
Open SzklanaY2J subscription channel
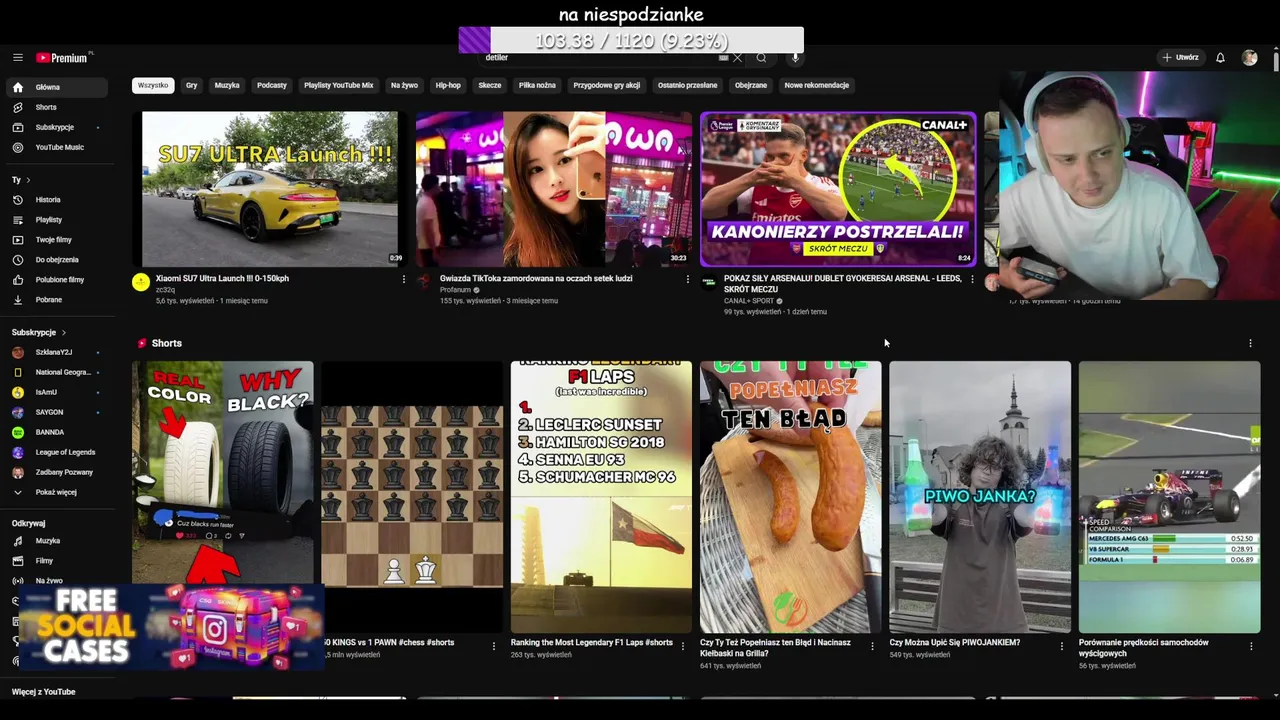pos(56,352)
